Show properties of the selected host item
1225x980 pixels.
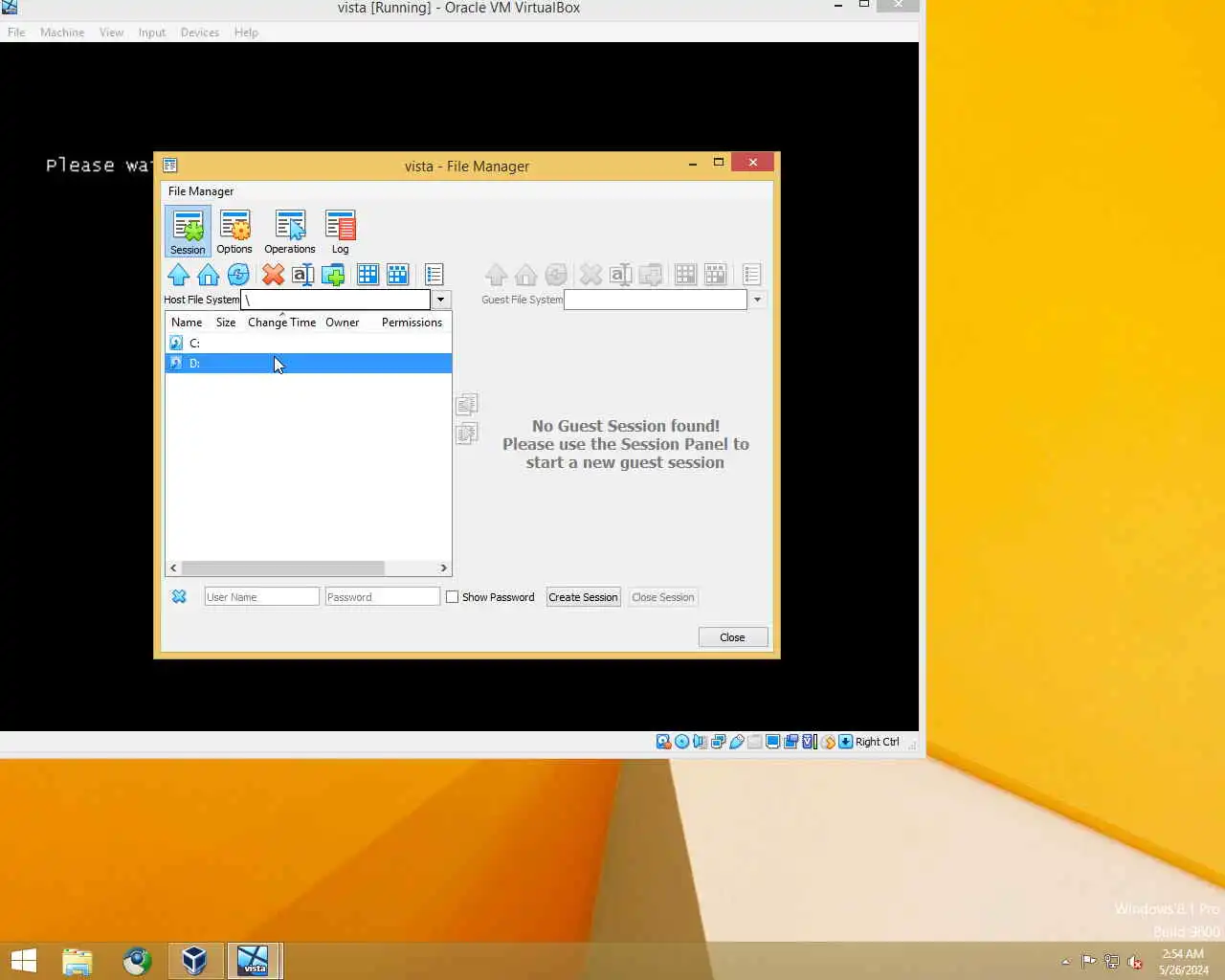point(434,276)
